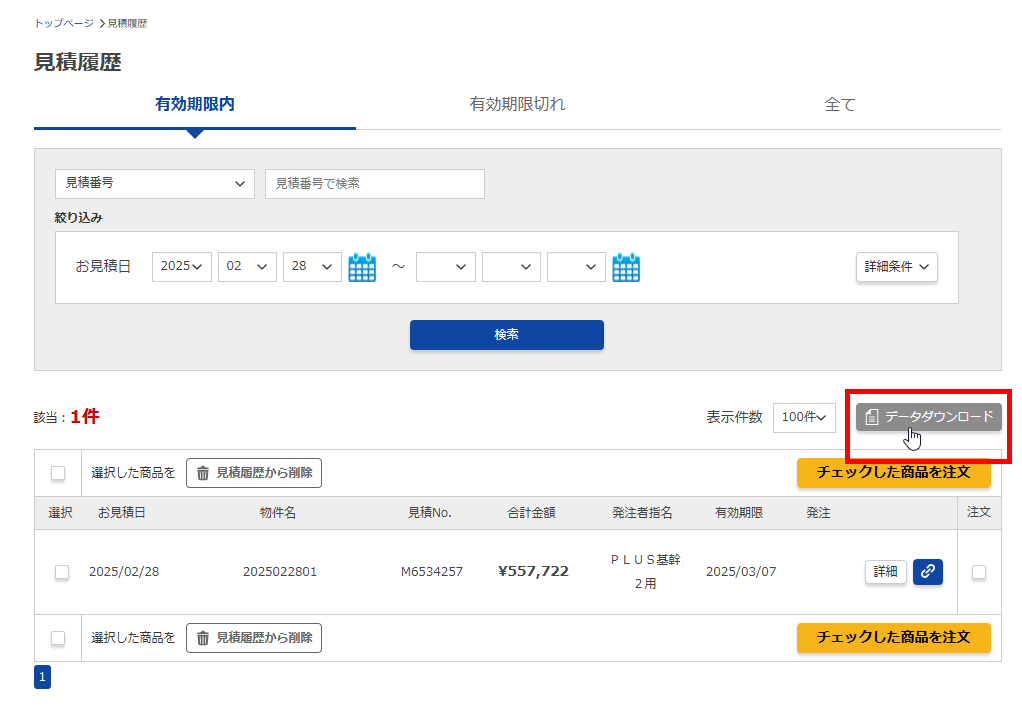Viewport: 1022px width, 727px height.
Task: Go to トップページ breadcrumb link
Action: (64, 22)
